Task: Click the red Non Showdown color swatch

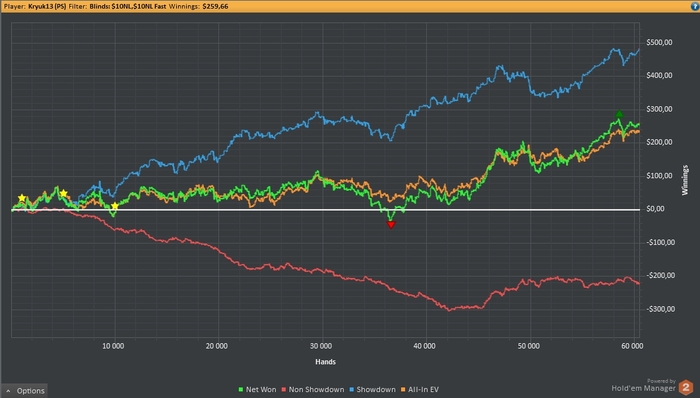Action: (283, 390)
